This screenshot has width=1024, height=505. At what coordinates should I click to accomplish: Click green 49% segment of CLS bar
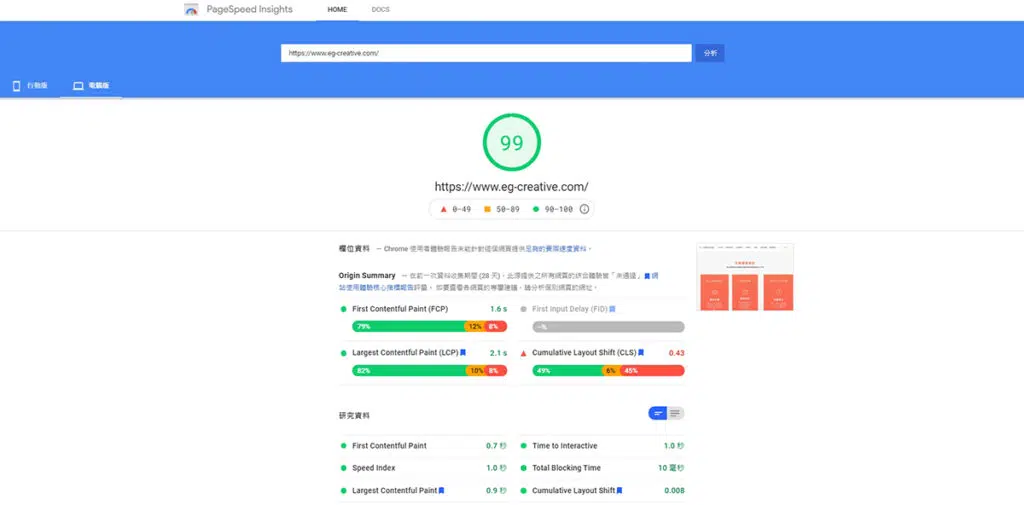click(x=567, y=370)
